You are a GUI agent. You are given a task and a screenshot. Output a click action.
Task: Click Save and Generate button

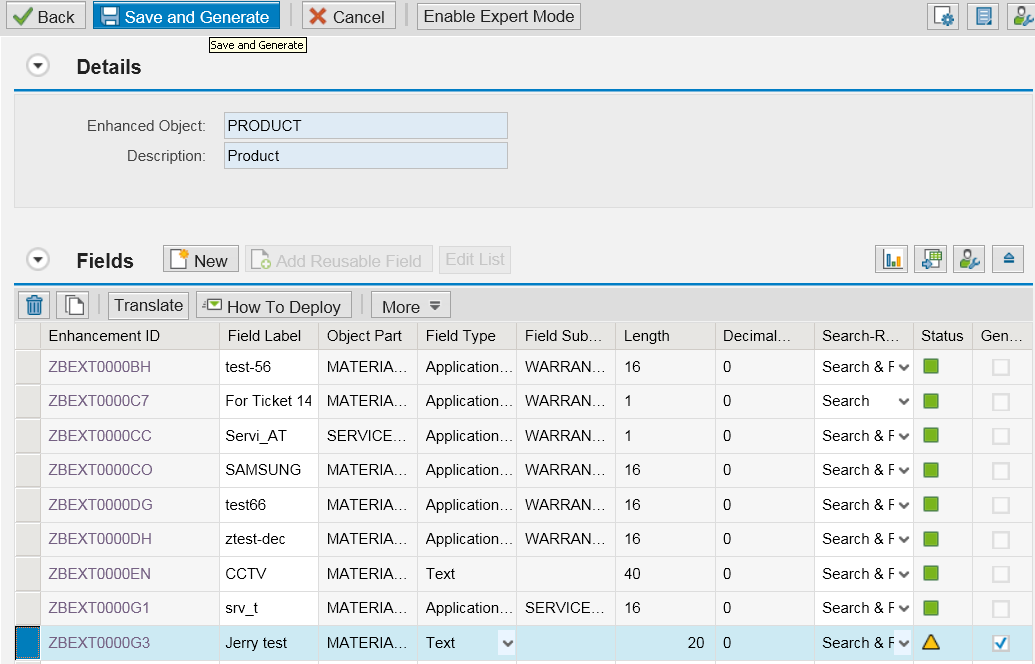(186, 16)
